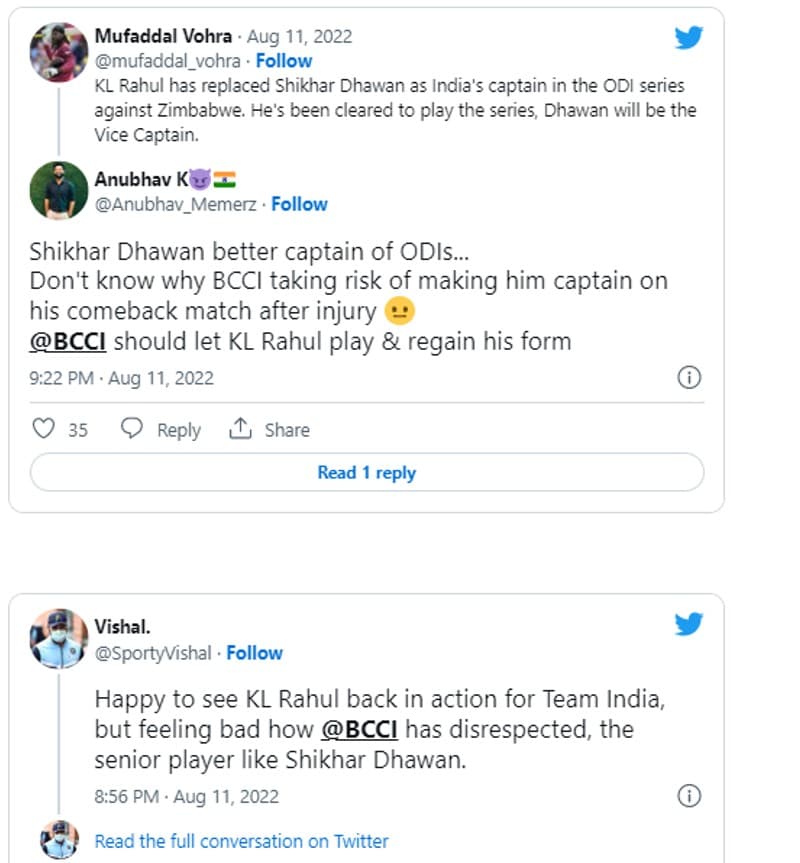Open info icon on Vishal's tweet

689,796
